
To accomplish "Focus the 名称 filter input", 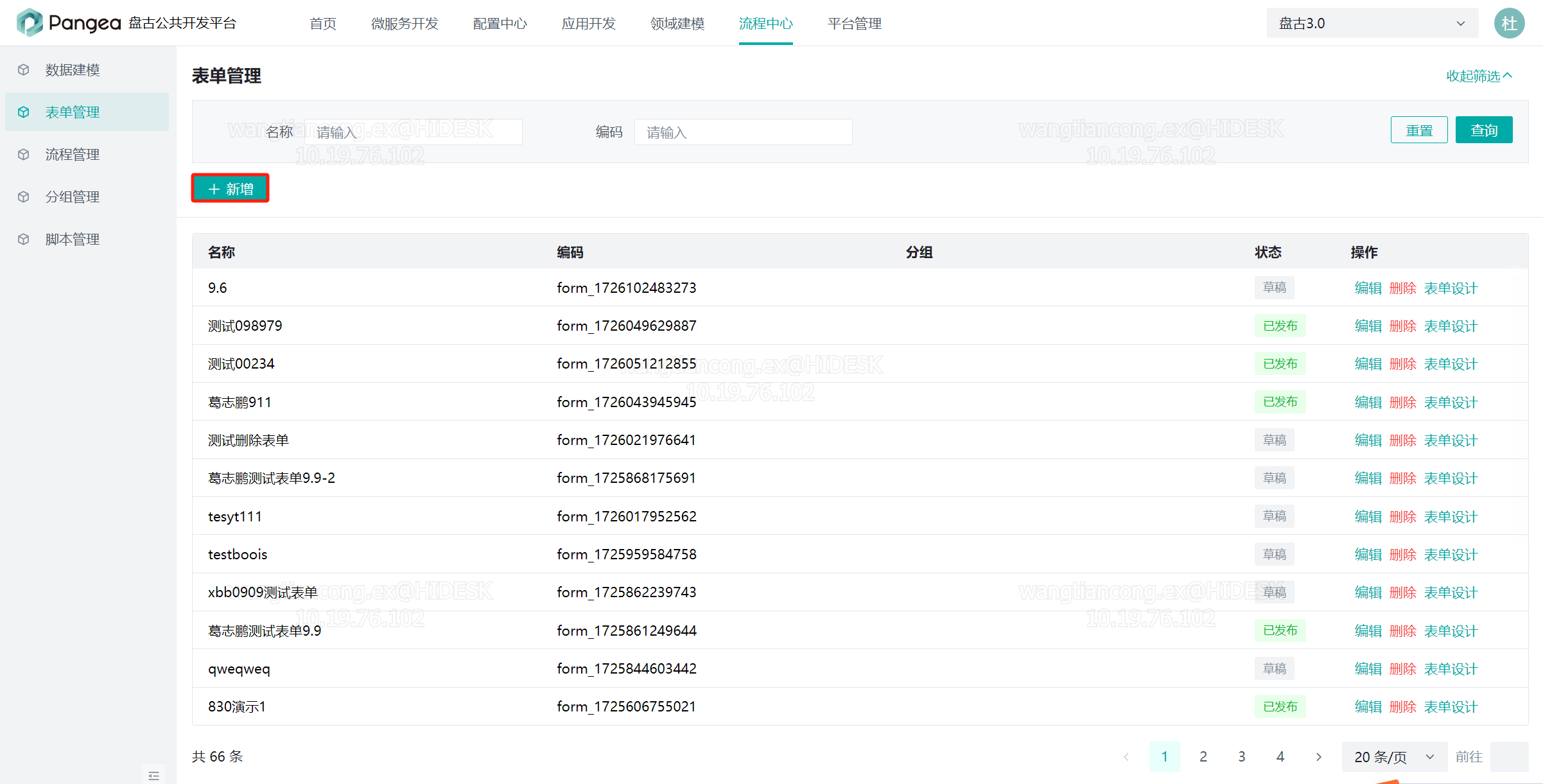I will coord(414,132).
